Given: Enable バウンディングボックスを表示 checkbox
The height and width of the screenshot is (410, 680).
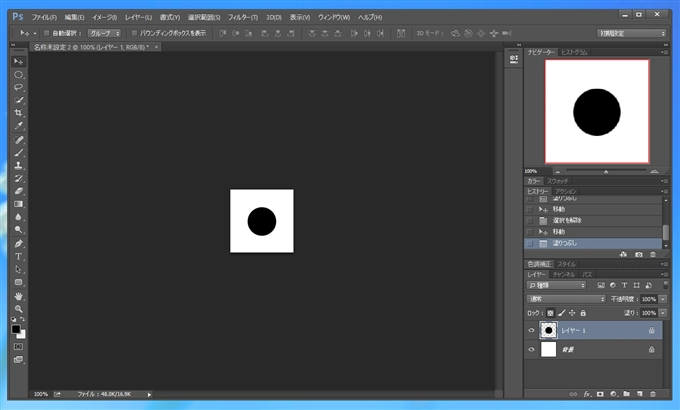Looking at the screenshot, I should coord(134,33).
